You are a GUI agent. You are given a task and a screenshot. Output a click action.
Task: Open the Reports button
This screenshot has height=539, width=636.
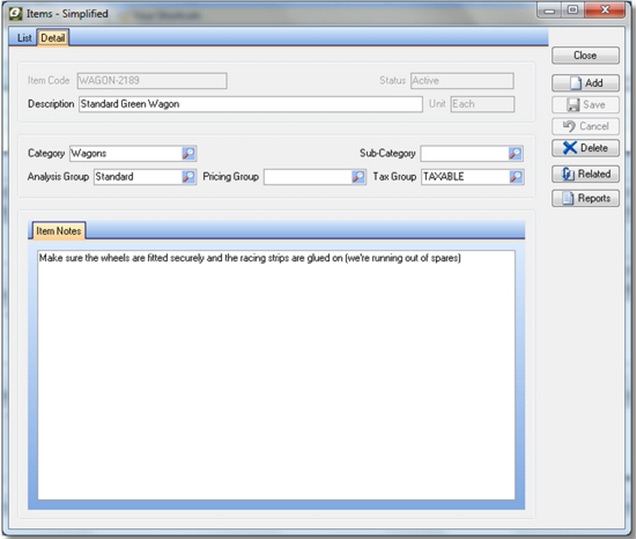tap(585, 198)
